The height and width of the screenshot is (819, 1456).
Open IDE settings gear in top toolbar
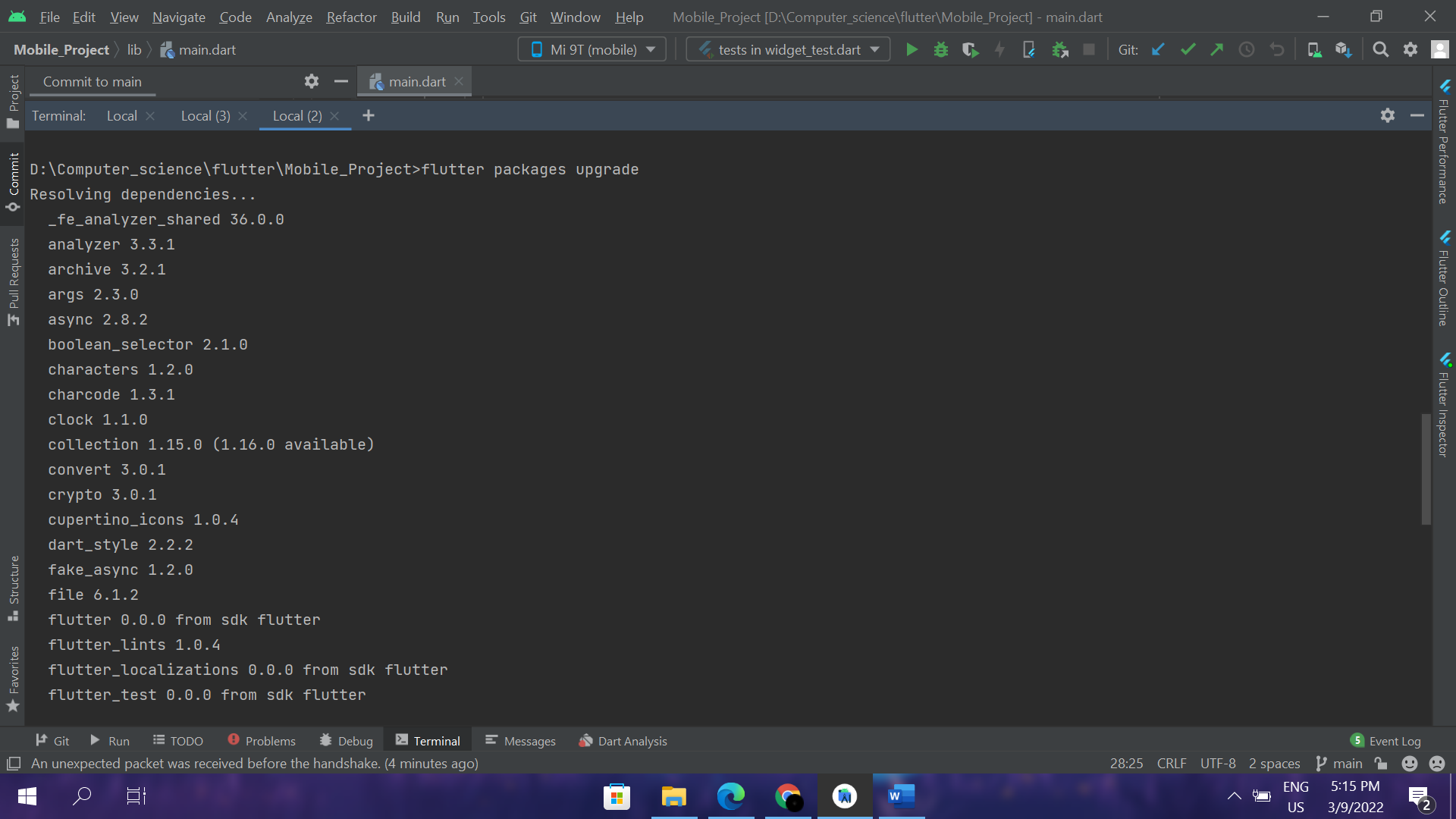tap(1410, 50)
